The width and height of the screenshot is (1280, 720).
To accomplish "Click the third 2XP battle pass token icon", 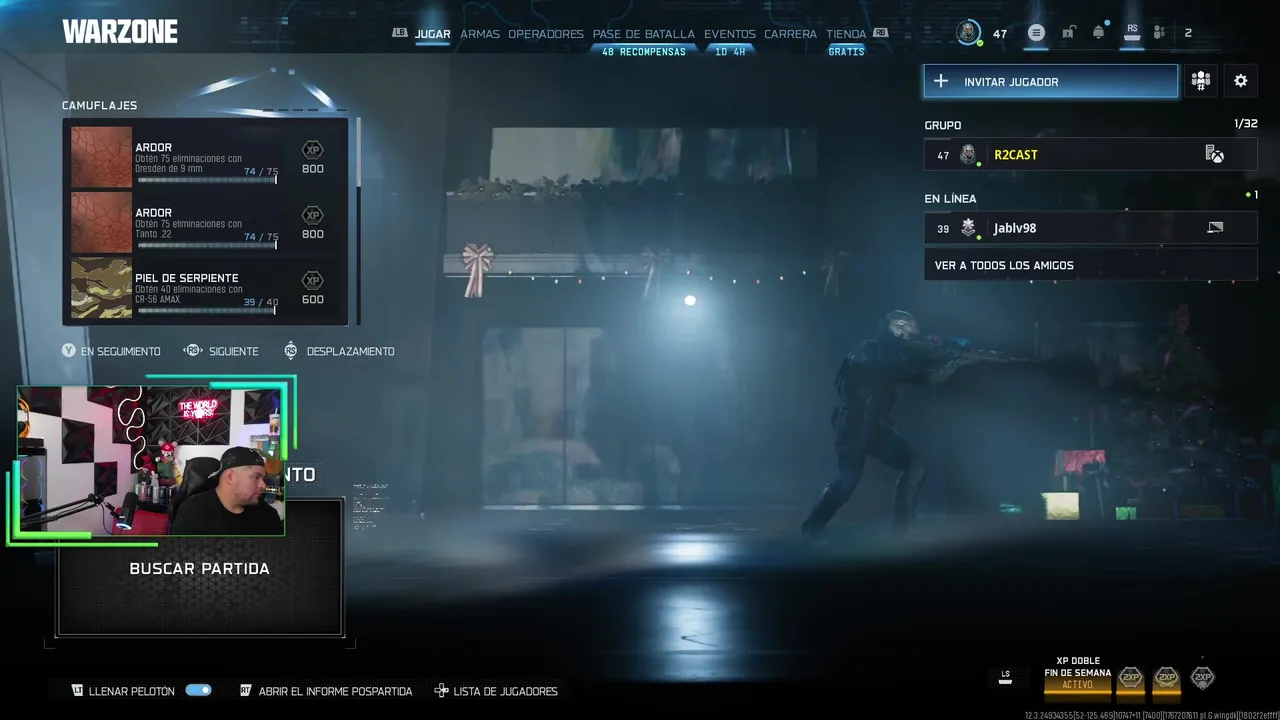I will (x=1202, y=677).
